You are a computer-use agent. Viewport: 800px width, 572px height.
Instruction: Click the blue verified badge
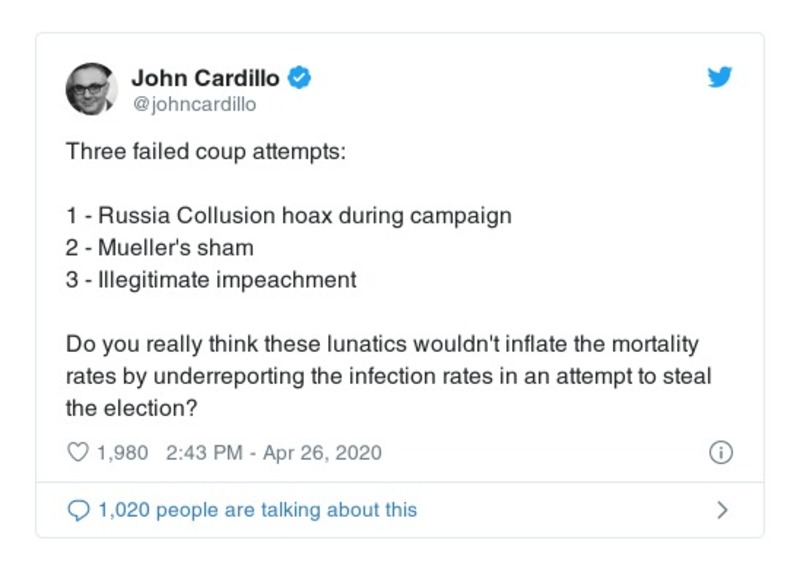[300, 78]
